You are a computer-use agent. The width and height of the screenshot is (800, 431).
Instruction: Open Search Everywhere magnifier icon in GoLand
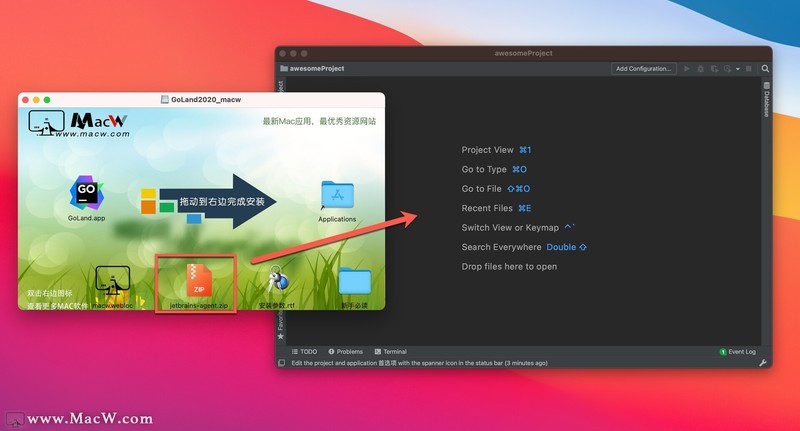765,68
